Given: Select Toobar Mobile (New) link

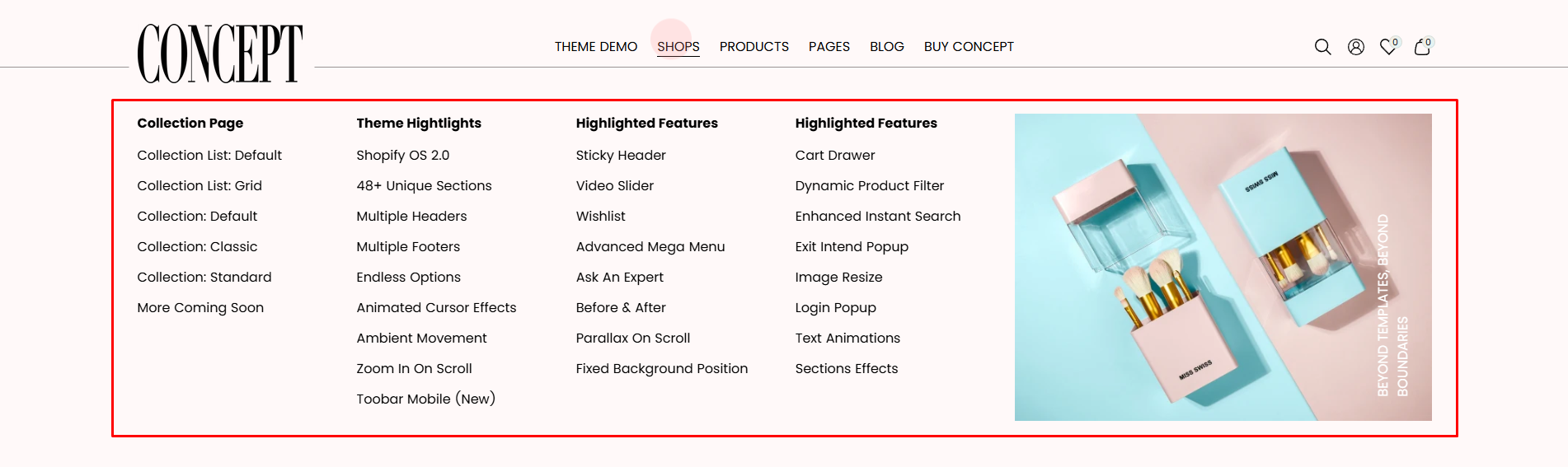Looking at the screenshot, I should pyautogui.click(x=425, y=399).
